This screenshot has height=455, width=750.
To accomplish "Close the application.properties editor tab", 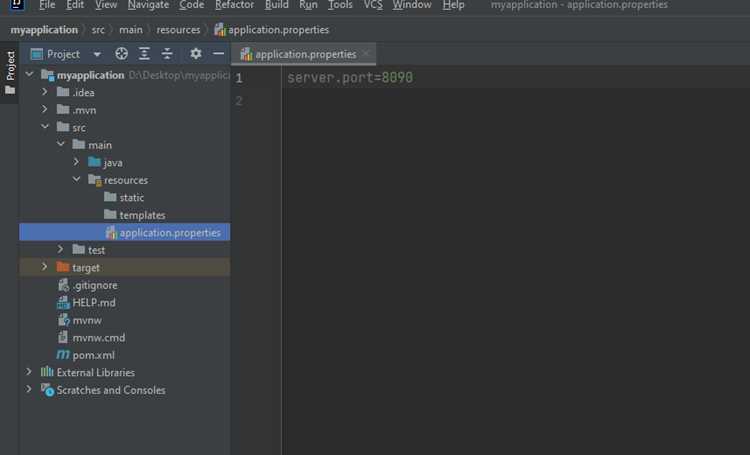I will tap(366, 54).
